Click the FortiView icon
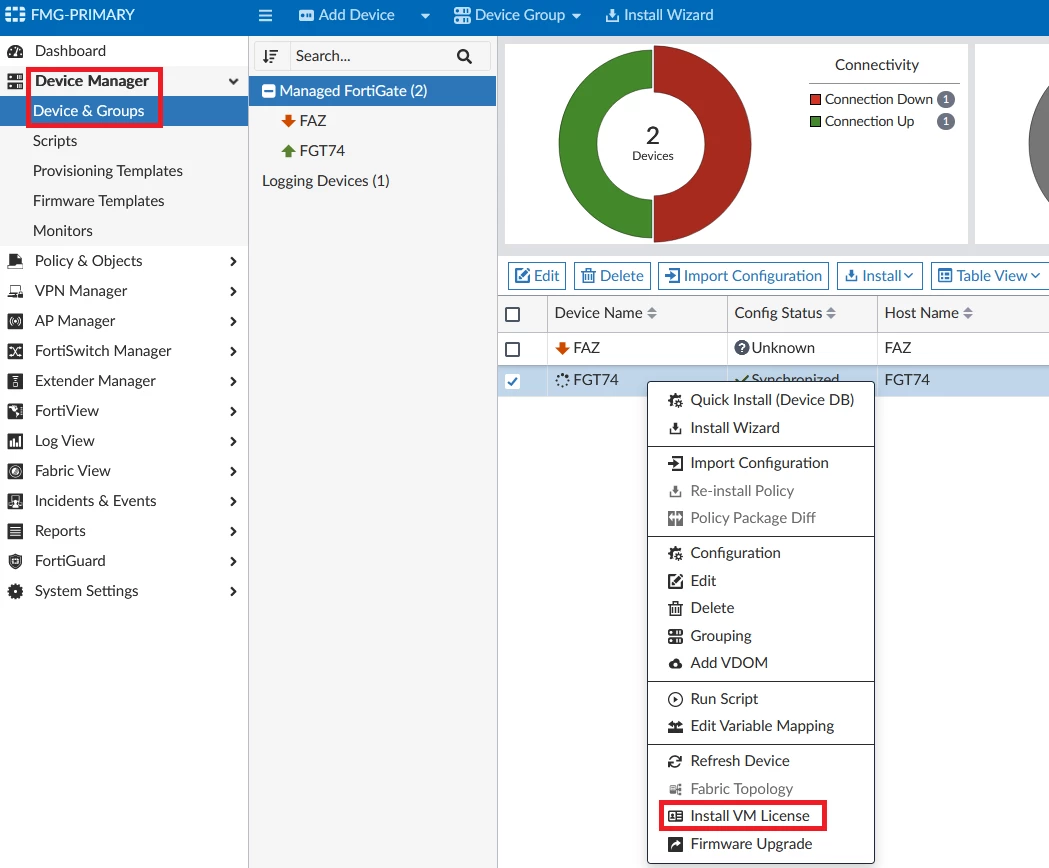Image resolution: width=1049 pixels, height=868 pixels. click(x=15, y=411)
